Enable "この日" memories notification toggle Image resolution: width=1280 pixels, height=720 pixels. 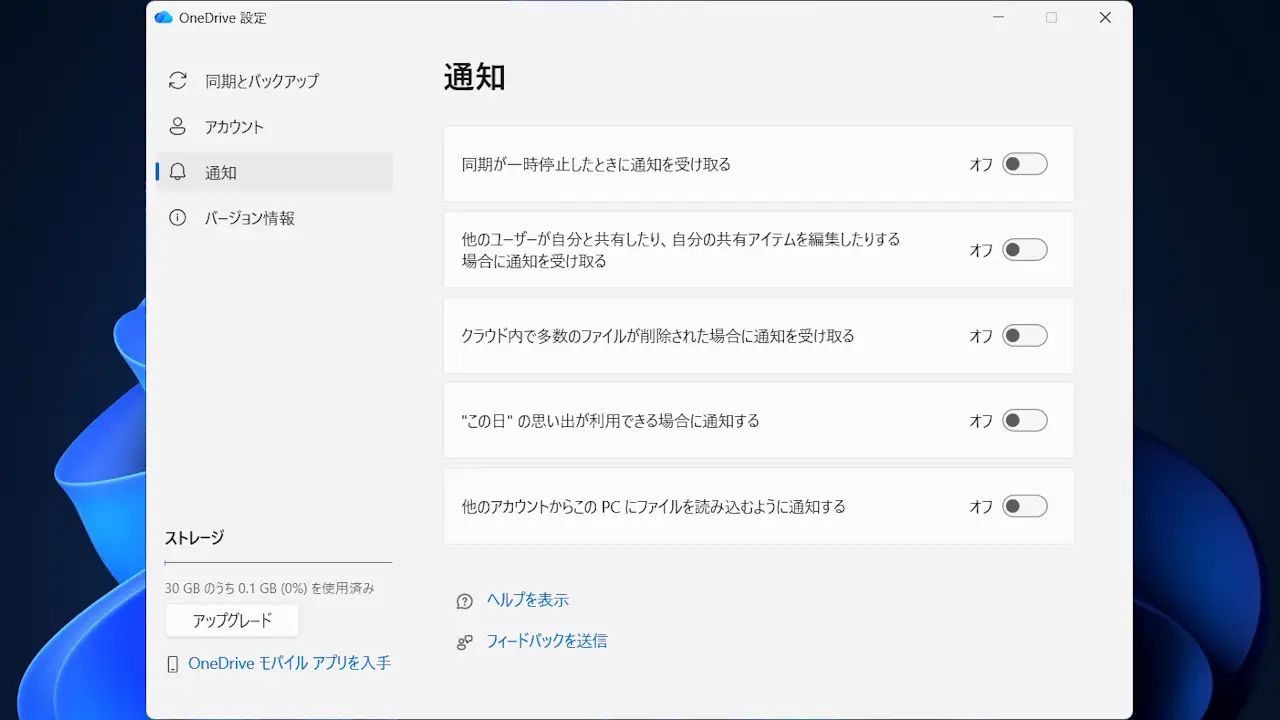1025,421
